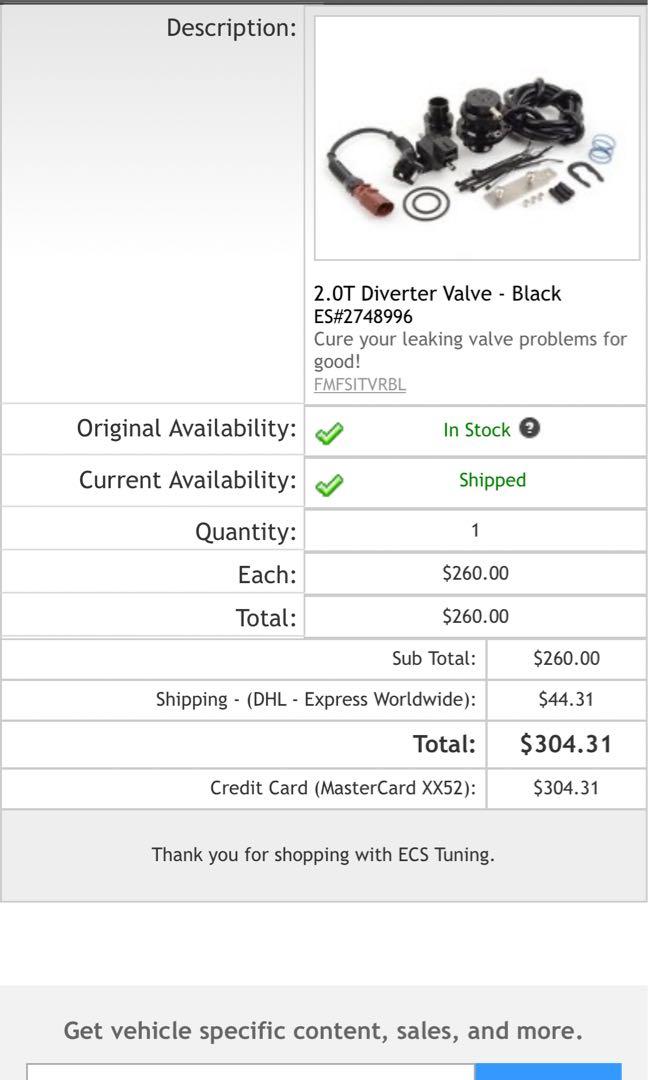Click the 2.0T Diverter Valve - Black title

click(437, 293)
